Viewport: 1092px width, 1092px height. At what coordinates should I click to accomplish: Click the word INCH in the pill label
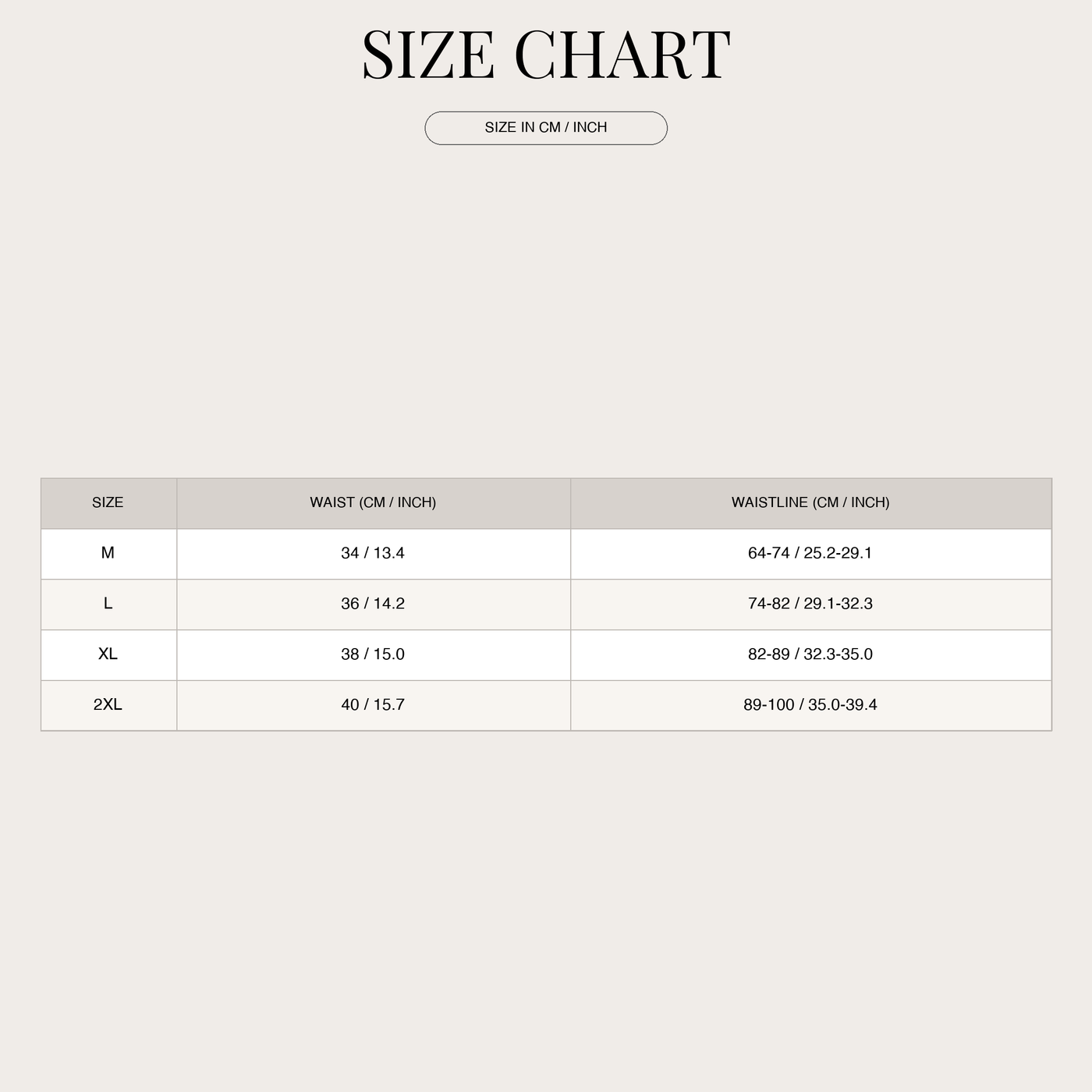pyautogui.click(x=590, y=127)
